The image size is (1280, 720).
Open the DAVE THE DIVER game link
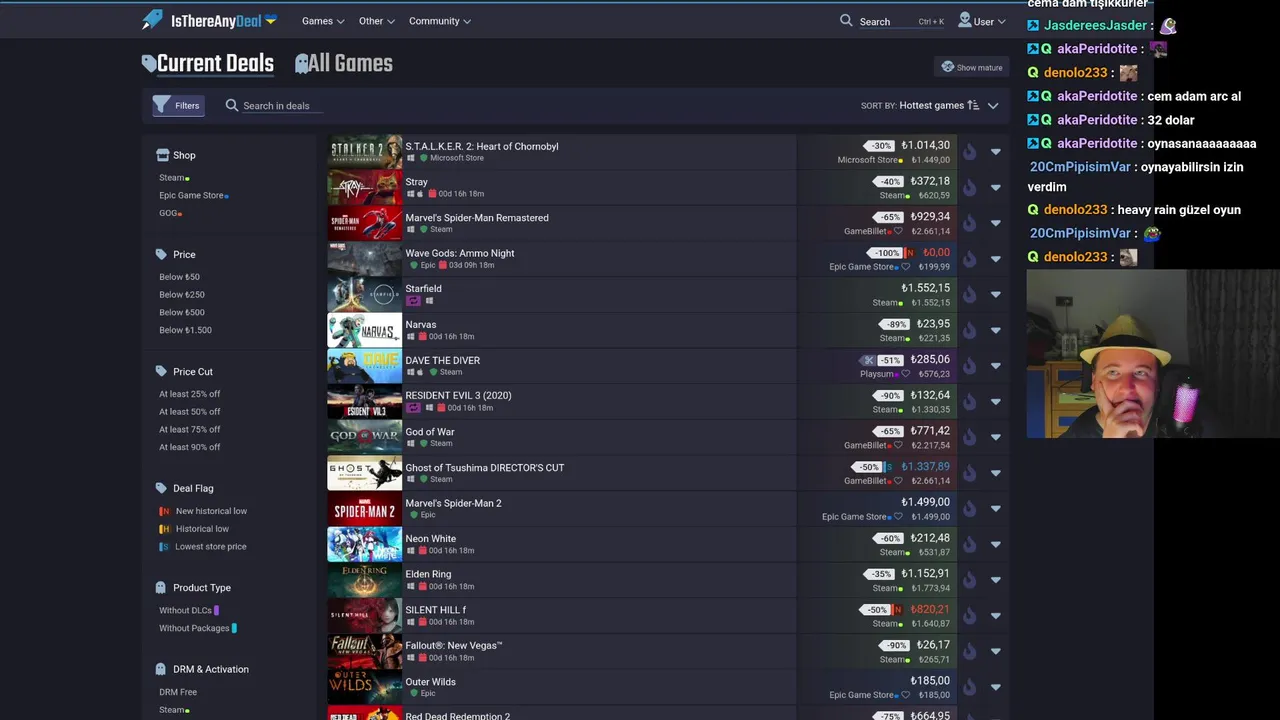click(442, 360)
